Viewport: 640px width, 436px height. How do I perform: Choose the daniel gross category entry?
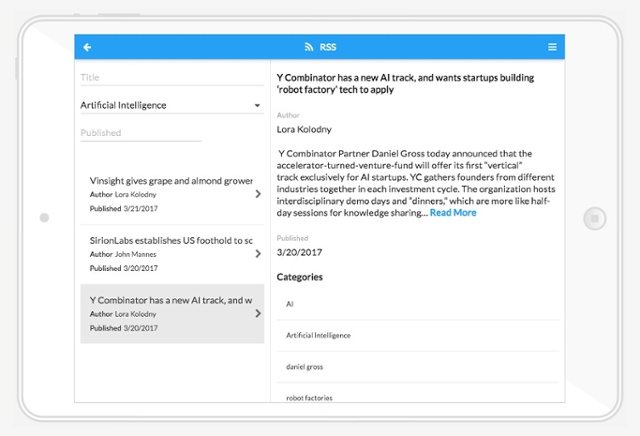418,367
